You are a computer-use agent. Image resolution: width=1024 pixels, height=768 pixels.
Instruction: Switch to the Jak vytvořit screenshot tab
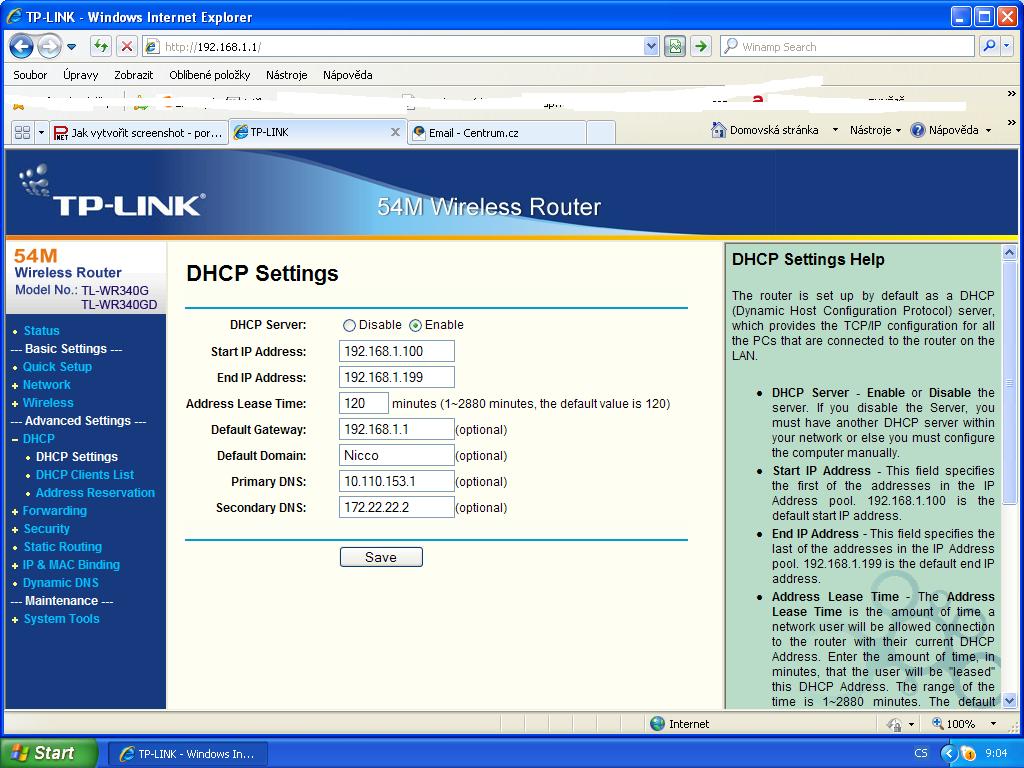tap(139, 133)
